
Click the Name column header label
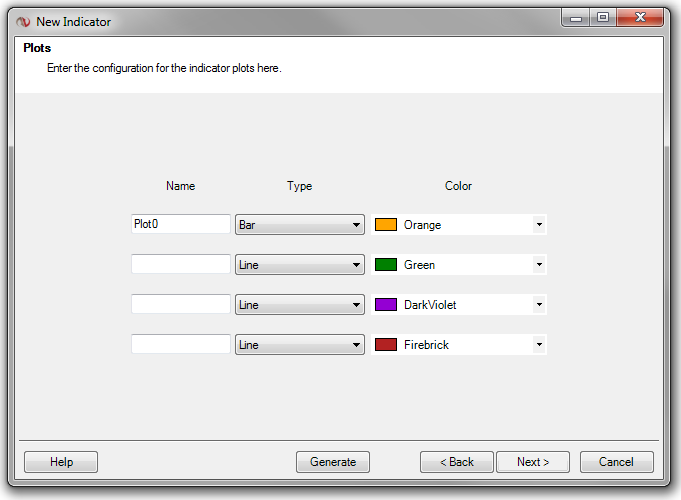(181, 186)
